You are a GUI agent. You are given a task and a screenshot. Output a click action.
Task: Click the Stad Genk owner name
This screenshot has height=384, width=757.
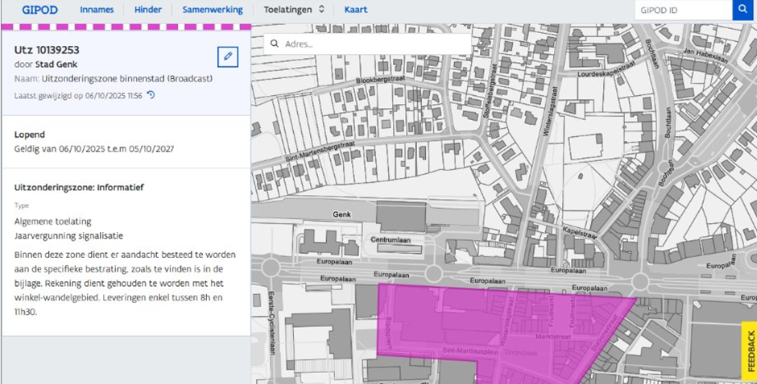coord(56,64)
